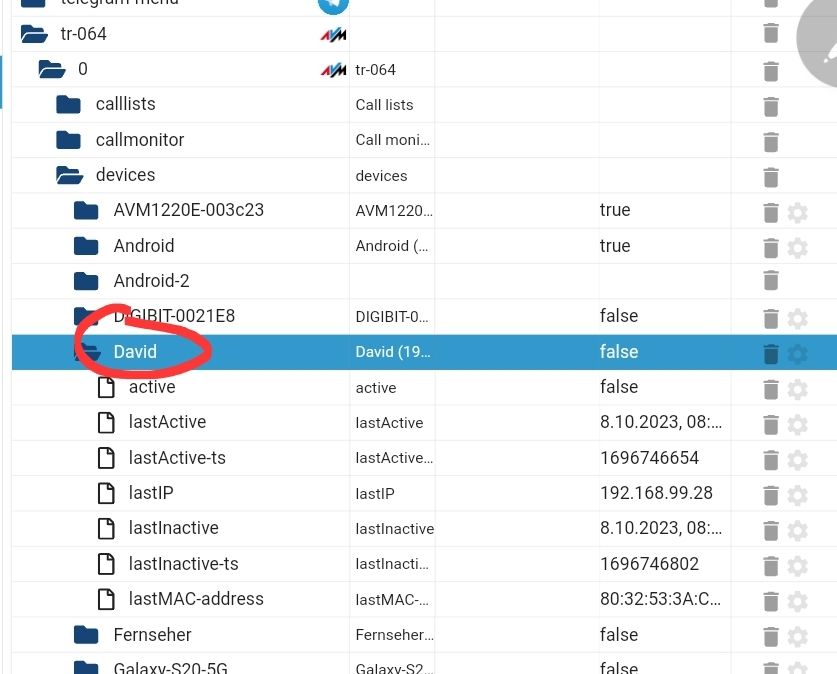Expand the callmonitor folder

point(68,140)
